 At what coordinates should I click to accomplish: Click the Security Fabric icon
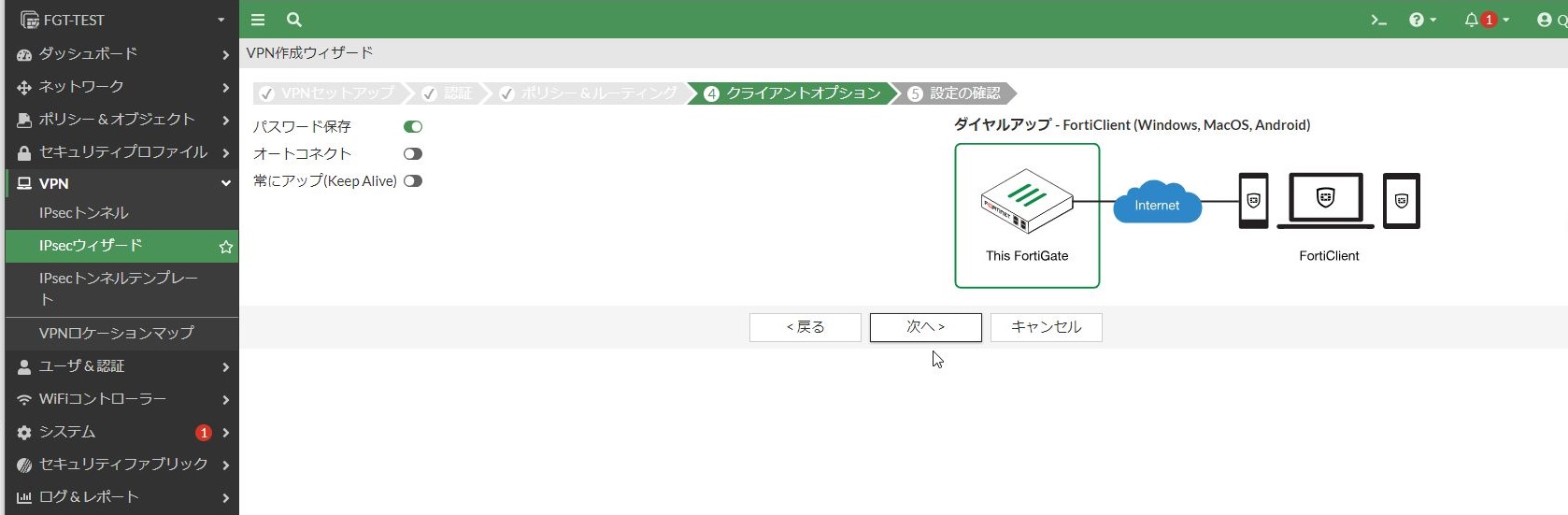(x=24, y=465)
